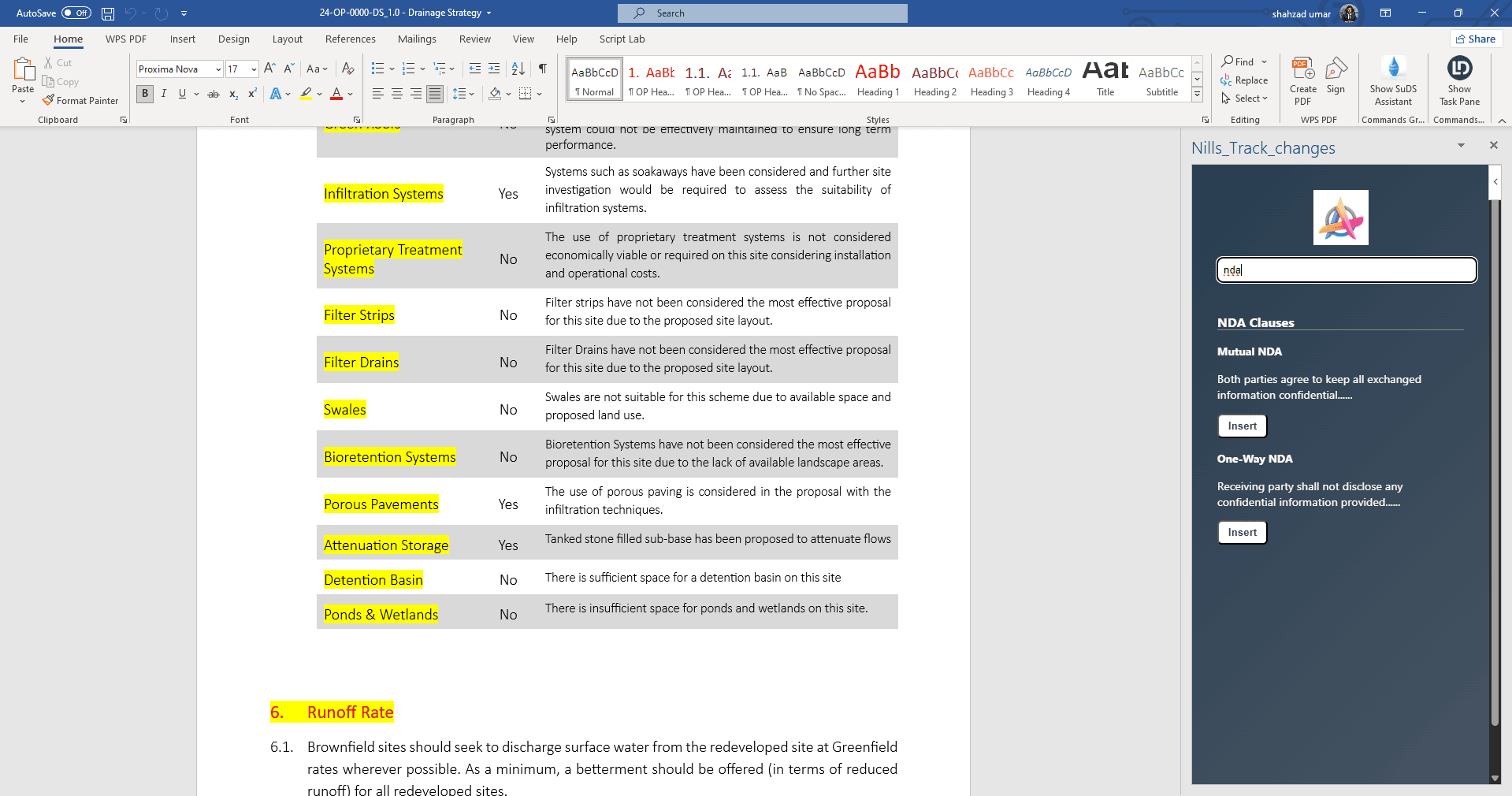Open the Find dropdown arrow
Image resolution: width=1512 pixels, height=796 pixels.
tap(1265, 62)
